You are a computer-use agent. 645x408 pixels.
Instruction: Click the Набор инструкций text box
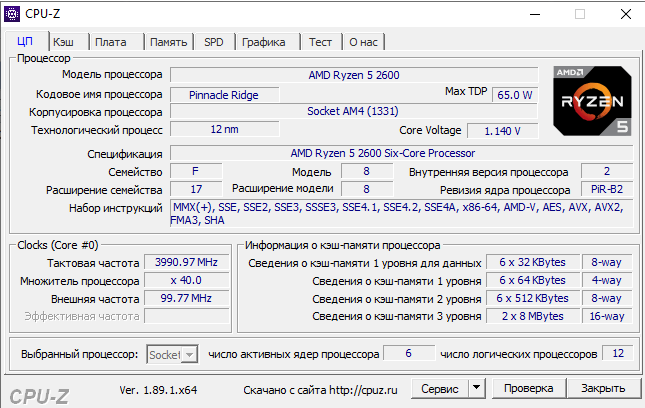pos(401,213)
